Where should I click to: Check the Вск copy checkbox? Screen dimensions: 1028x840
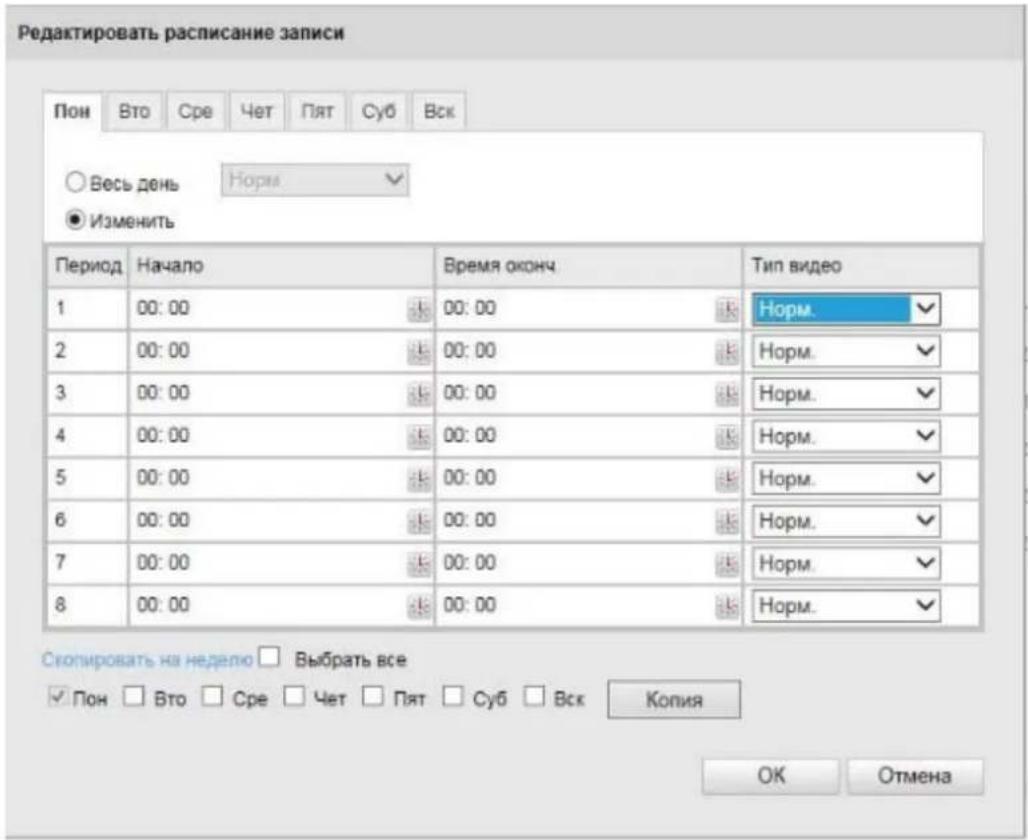(534, 696)
